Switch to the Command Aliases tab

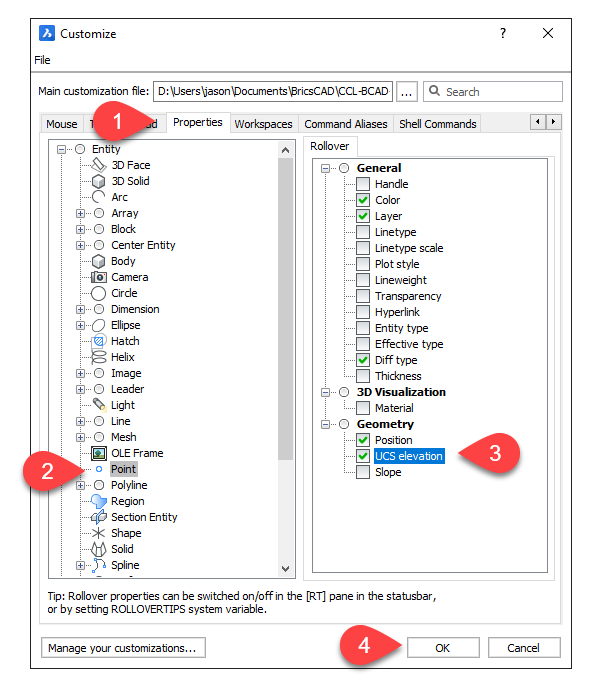346,124
